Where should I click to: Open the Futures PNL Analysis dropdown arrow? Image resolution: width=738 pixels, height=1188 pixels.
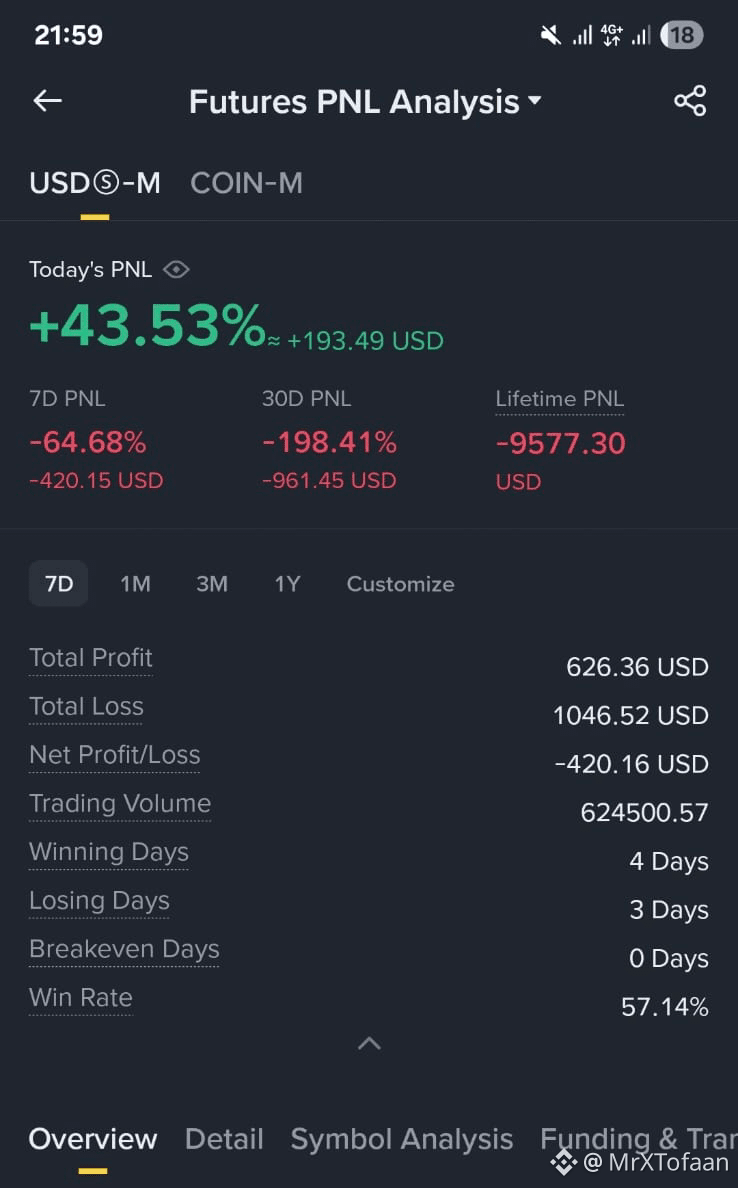535,100
